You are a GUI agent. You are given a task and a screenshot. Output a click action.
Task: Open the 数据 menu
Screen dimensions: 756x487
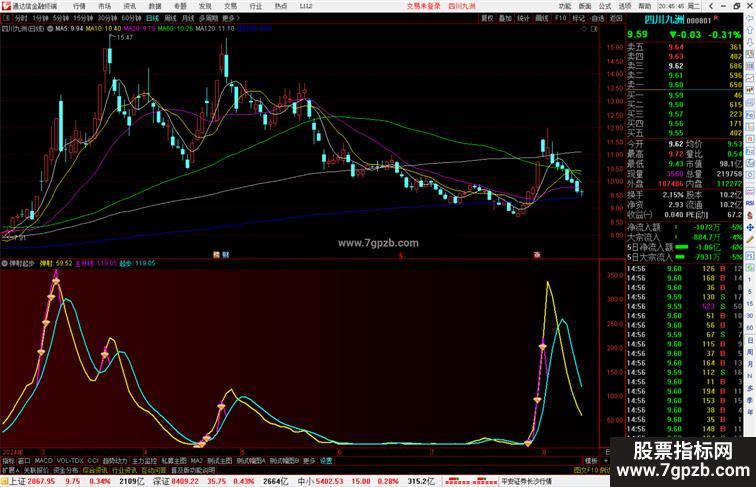tap(155, 6)
